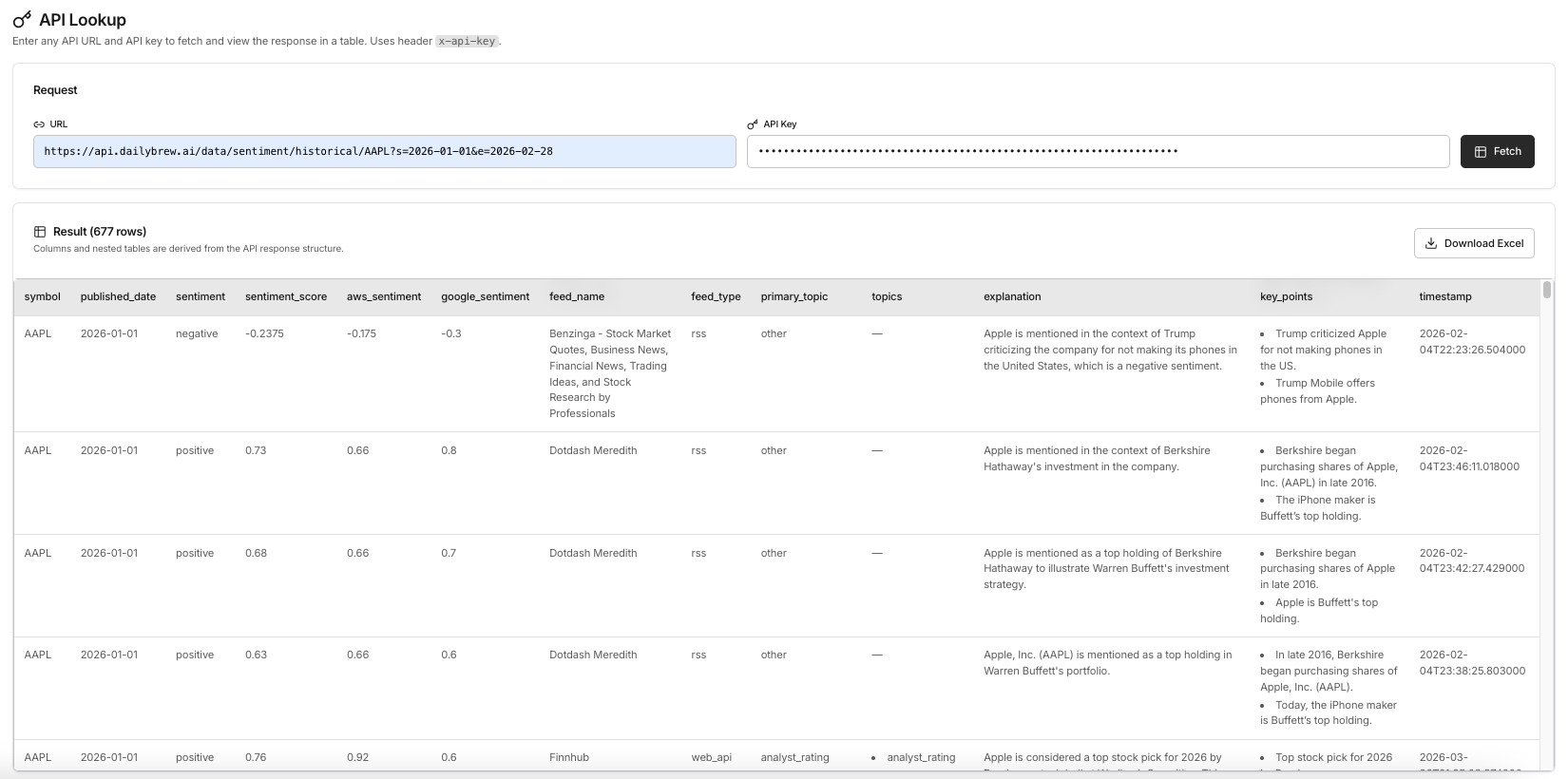Click the feed_name column header
The width and height of the screenshot is (1568, 779).
click(577, 296)
